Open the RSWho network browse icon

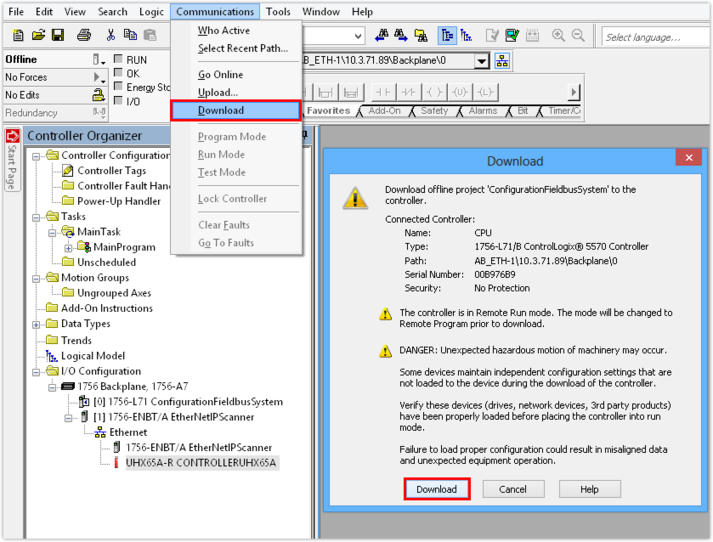[x=502, y=61]
